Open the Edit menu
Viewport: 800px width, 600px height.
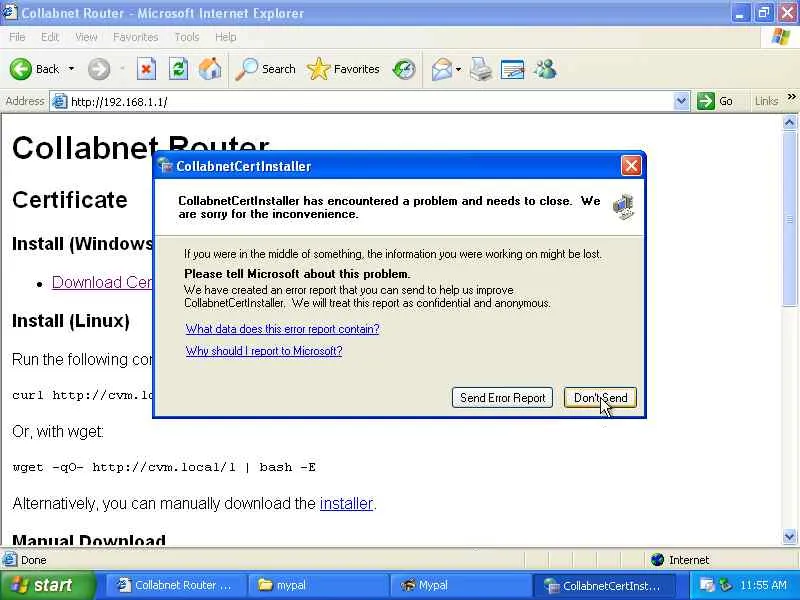click(x=49, y=37)
